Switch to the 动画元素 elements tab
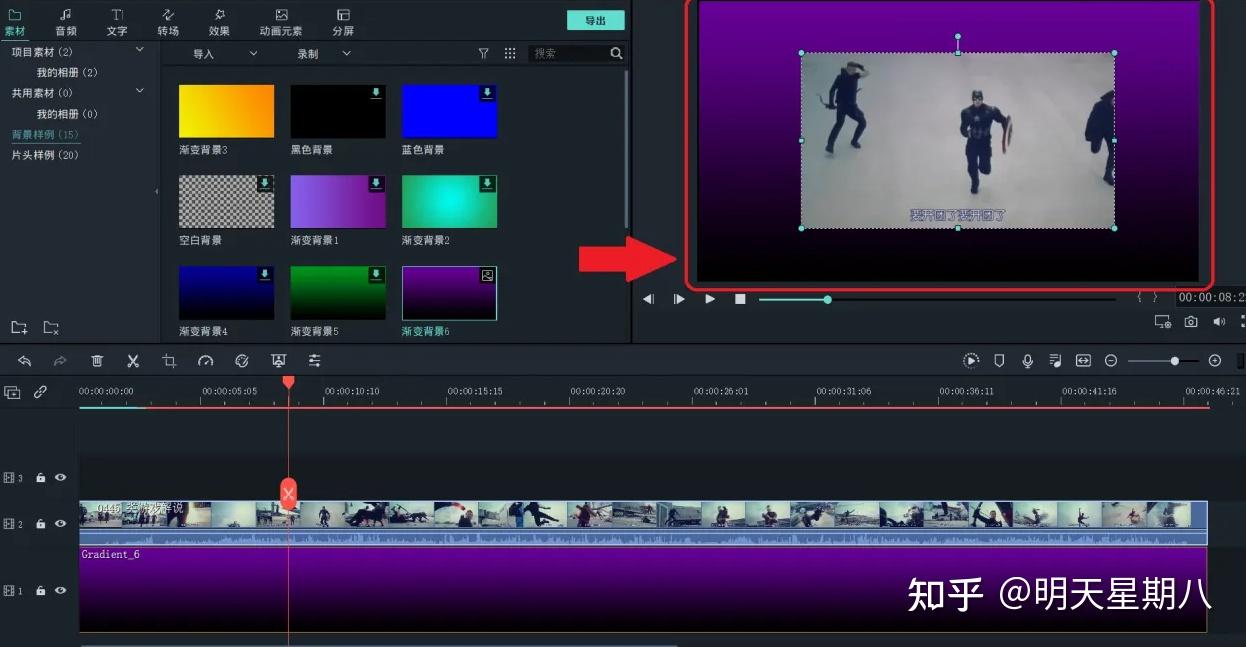The width and height of the screenshot is (1246, 647). click(281, 22)
